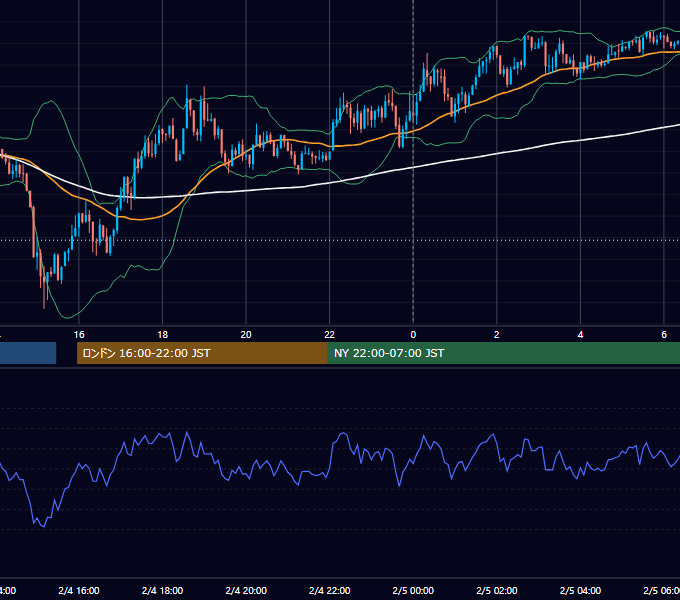The width and height of the screenshot is (680, 600).
Task: Click the 2/4 16:00 label under oscillator
Action: click(x=79, y=590)
